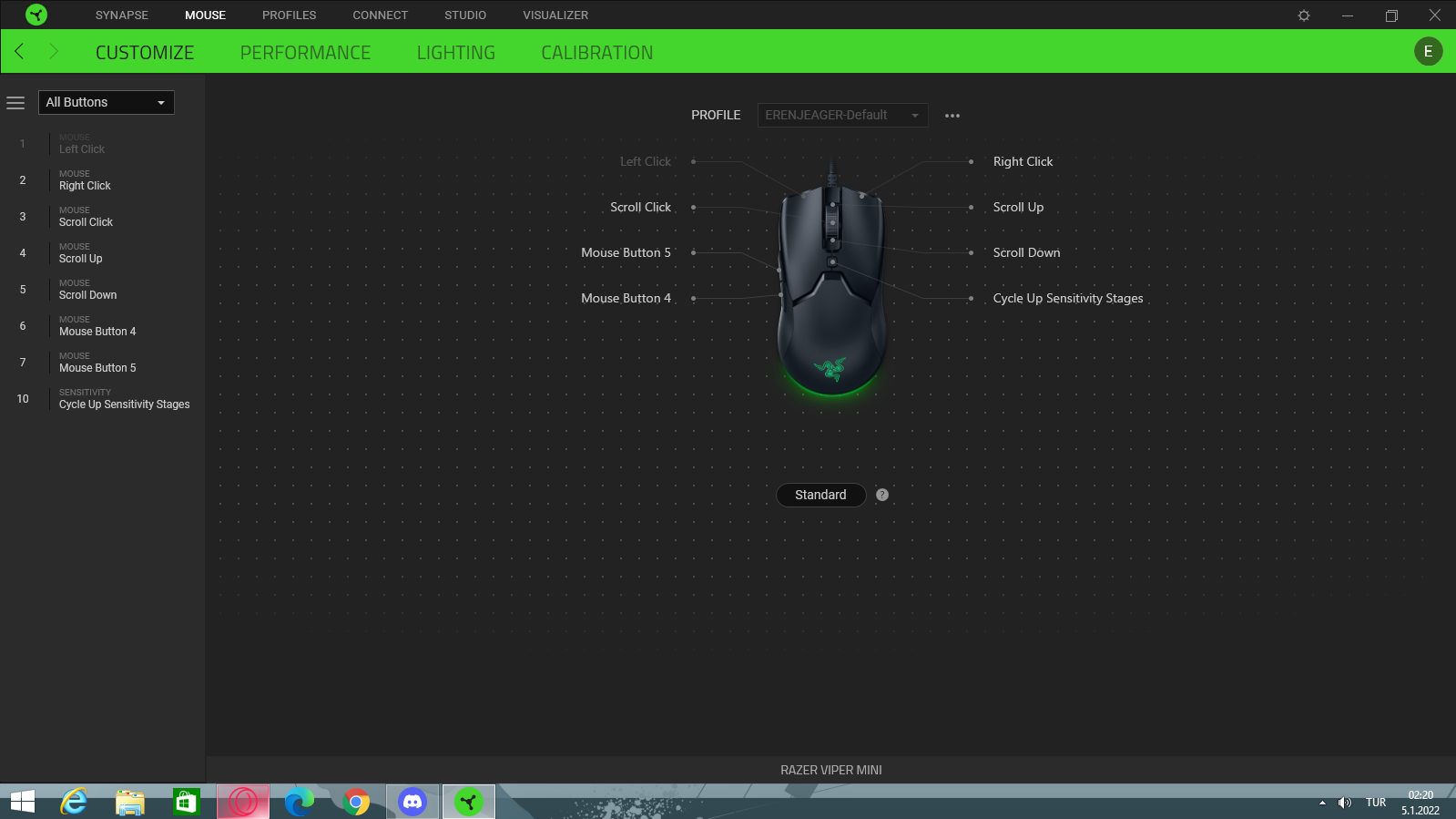Open the PROFILES tab
Viewport: 1456px width, 819px height.
tap(290, 15)
